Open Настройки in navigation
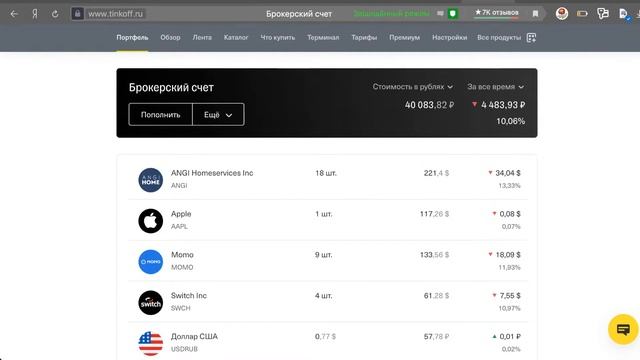 449,37
